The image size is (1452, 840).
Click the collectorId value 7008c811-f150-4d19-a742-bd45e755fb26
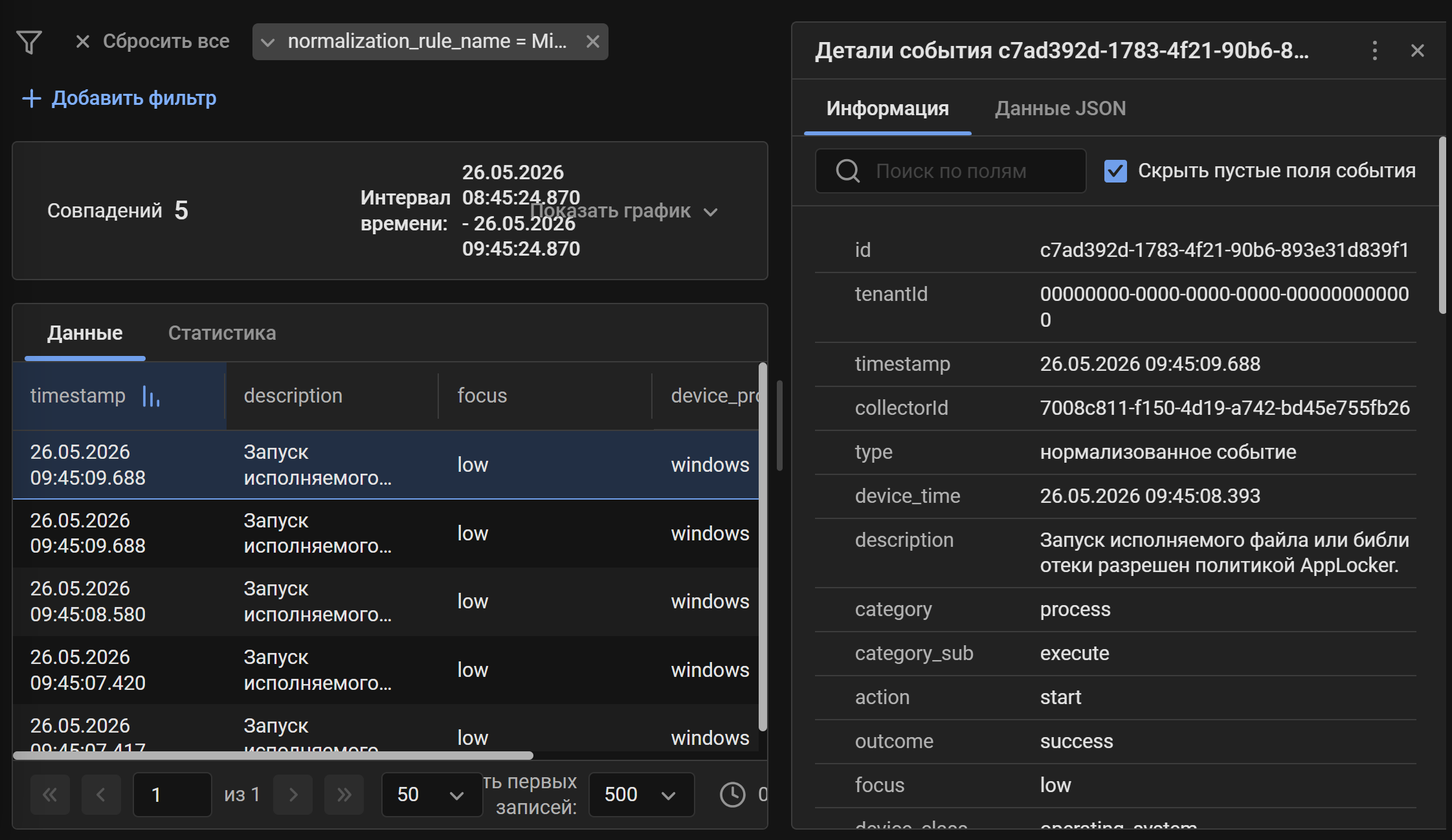pyautogui.click(x=1225, y=408)
